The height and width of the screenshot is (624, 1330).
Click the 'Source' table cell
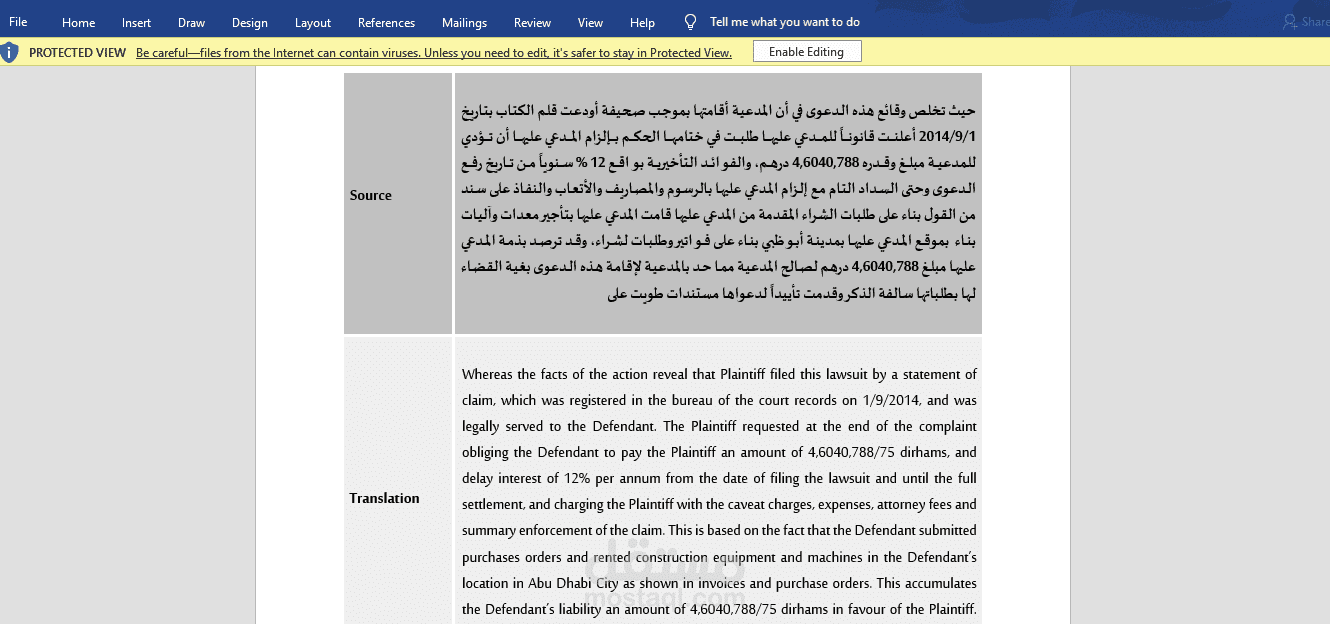(398, 203)
